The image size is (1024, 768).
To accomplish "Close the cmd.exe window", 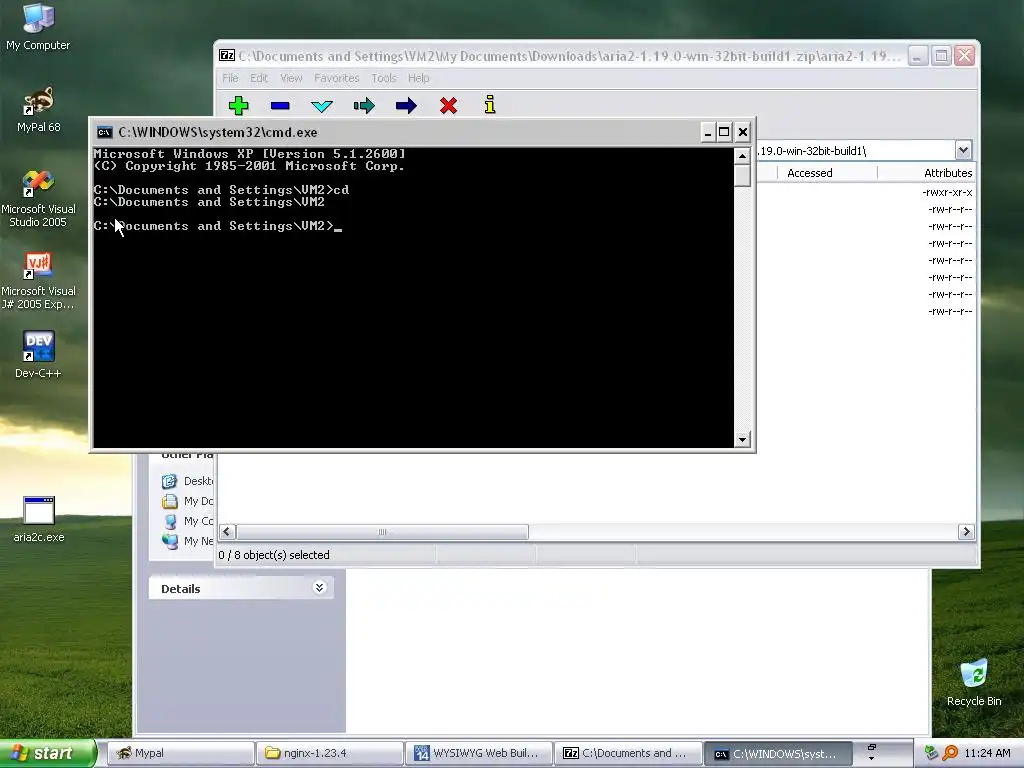I will coord(743,133).
